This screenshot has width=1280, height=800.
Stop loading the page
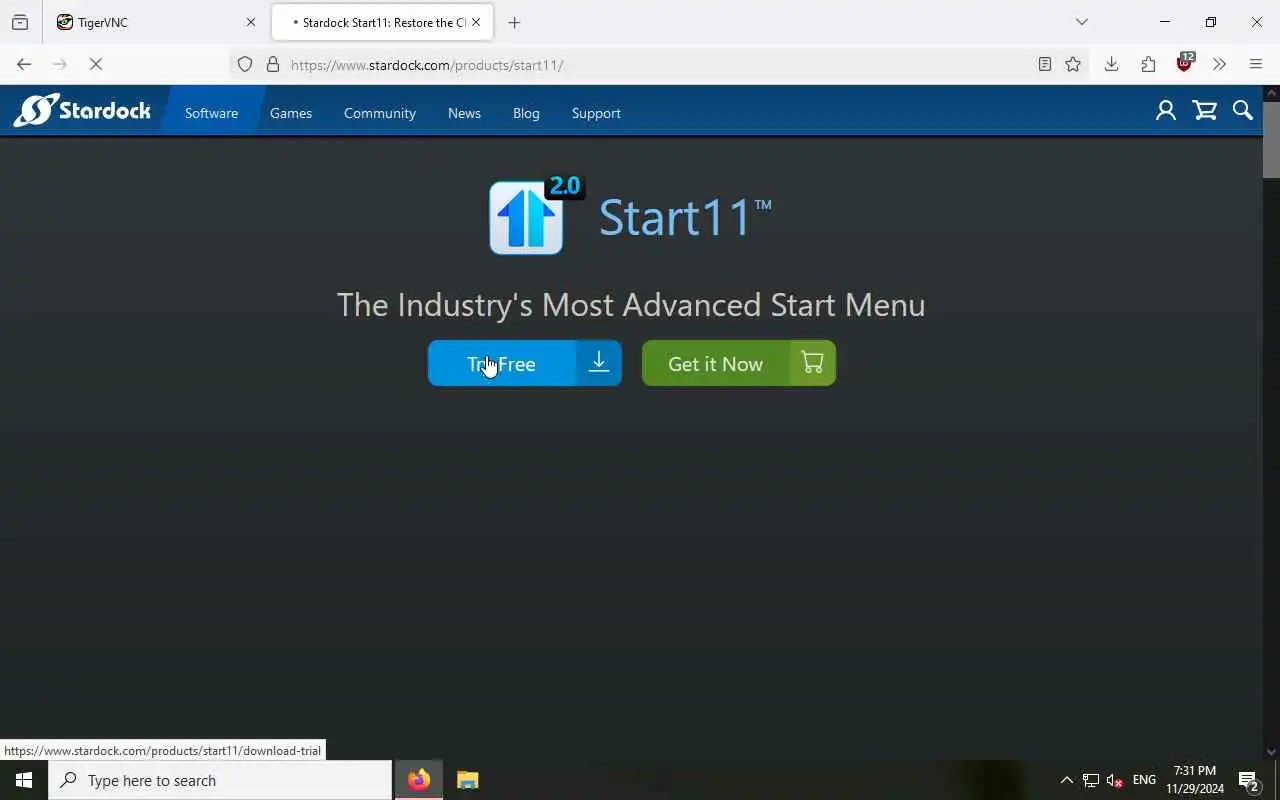[x=96, y=64]
